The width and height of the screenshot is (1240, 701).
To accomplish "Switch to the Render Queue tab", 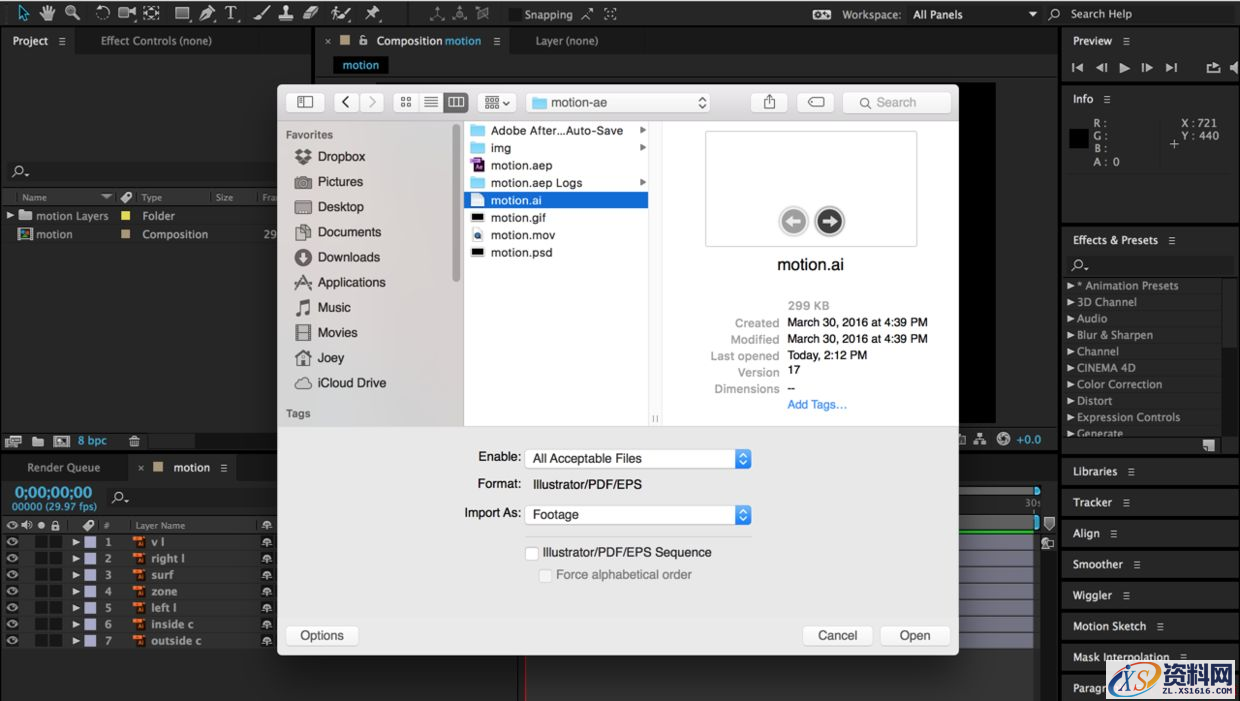I will pos(63,468).
